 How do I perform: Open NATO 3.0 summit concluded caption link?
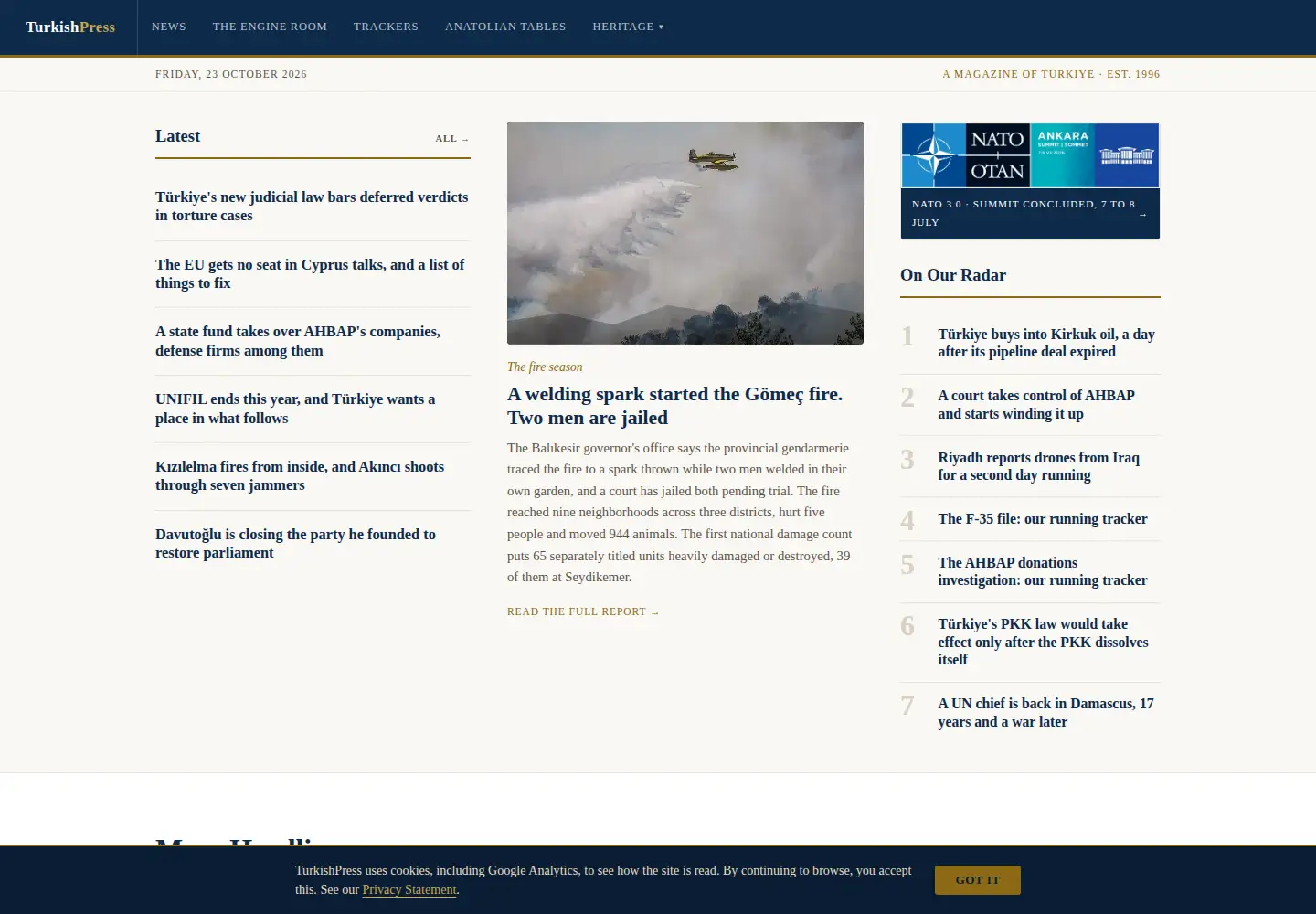tap(1030, 214)
